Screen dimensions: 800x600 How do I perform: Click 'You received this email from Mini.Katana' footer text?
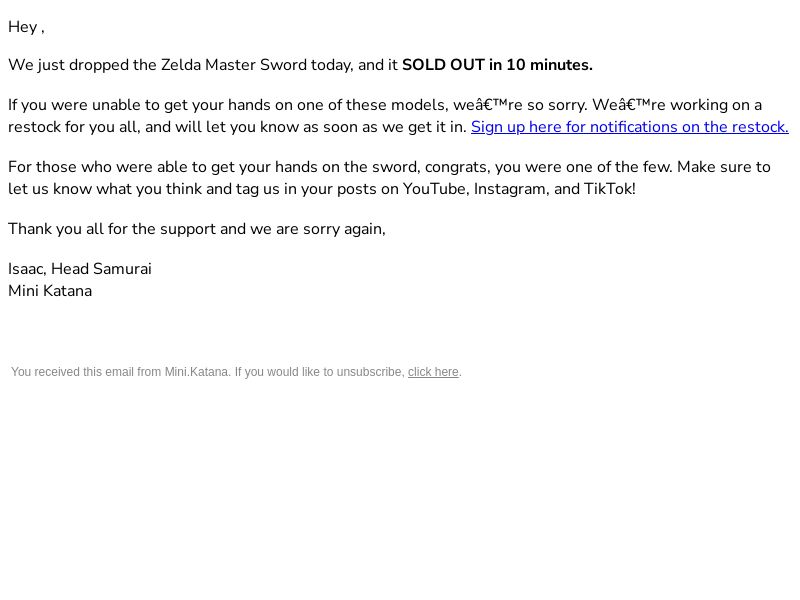coord(121,372)
